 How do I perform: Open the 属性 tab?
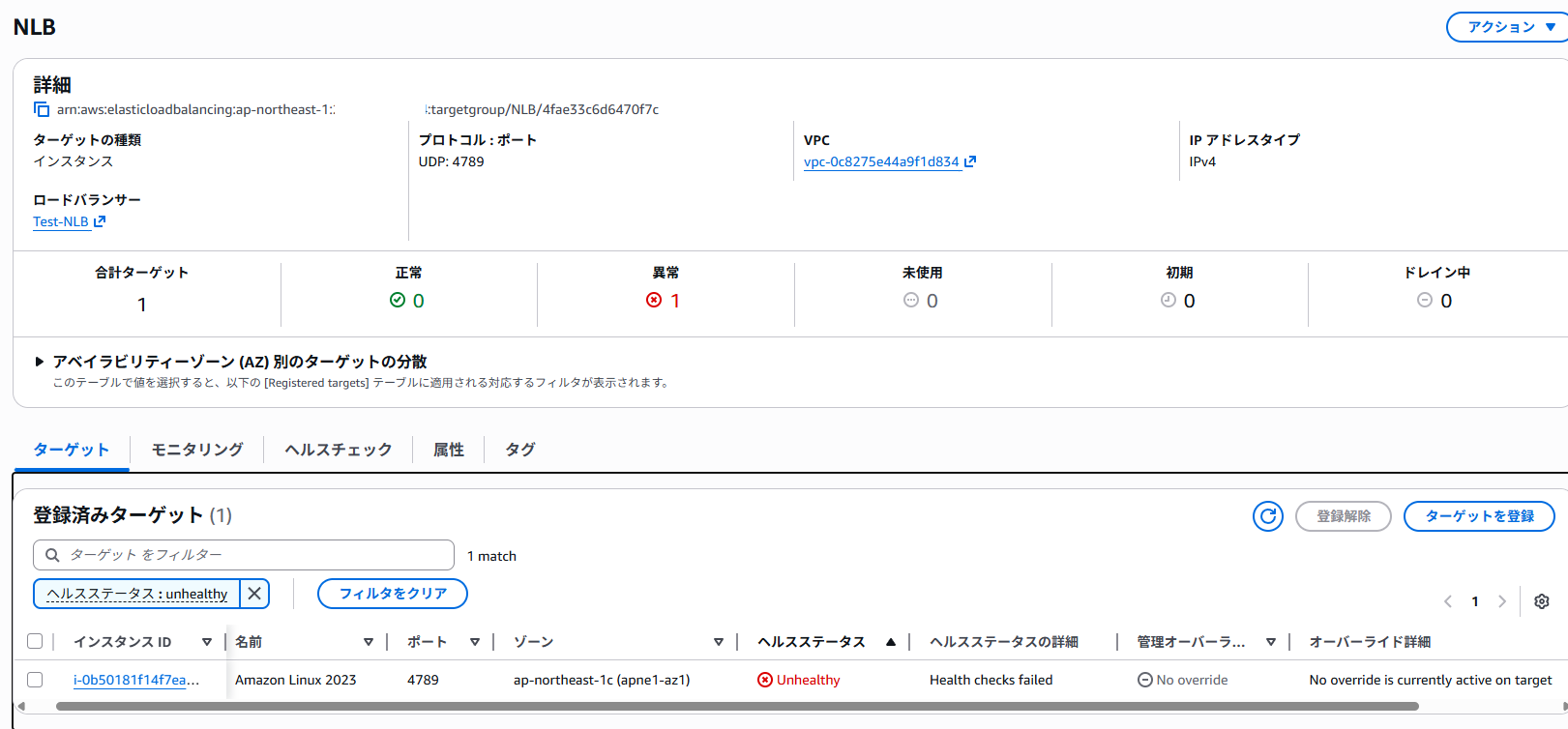[x=449, y=450]
